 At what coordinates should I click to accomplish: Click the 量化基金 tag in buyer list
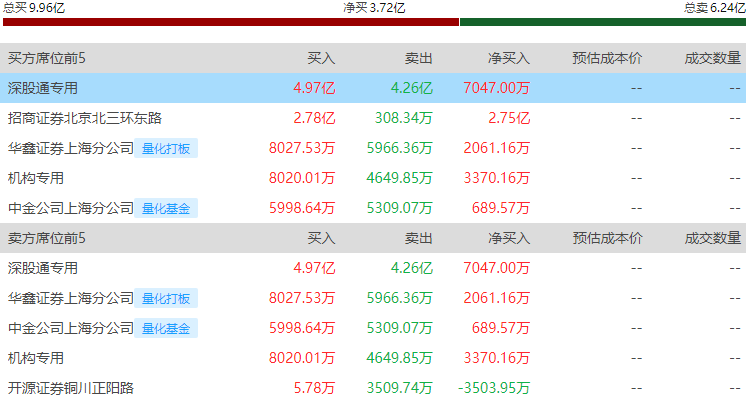[166, 208]
